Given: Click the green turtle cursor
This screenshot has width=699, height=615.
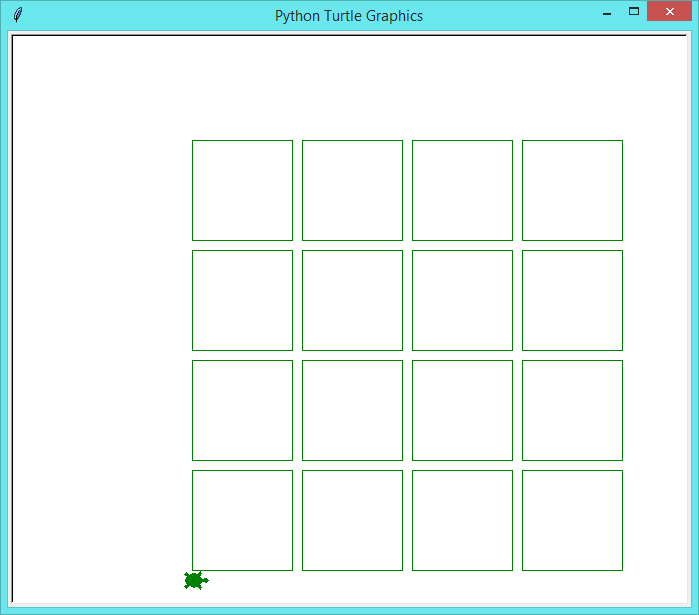Looking at the screenshot, I should coord(195,580).
